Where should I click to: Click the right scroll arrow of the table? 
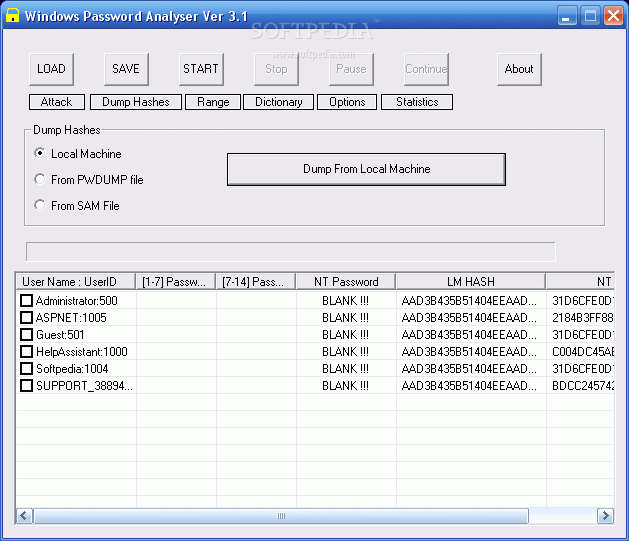point(605,516)
